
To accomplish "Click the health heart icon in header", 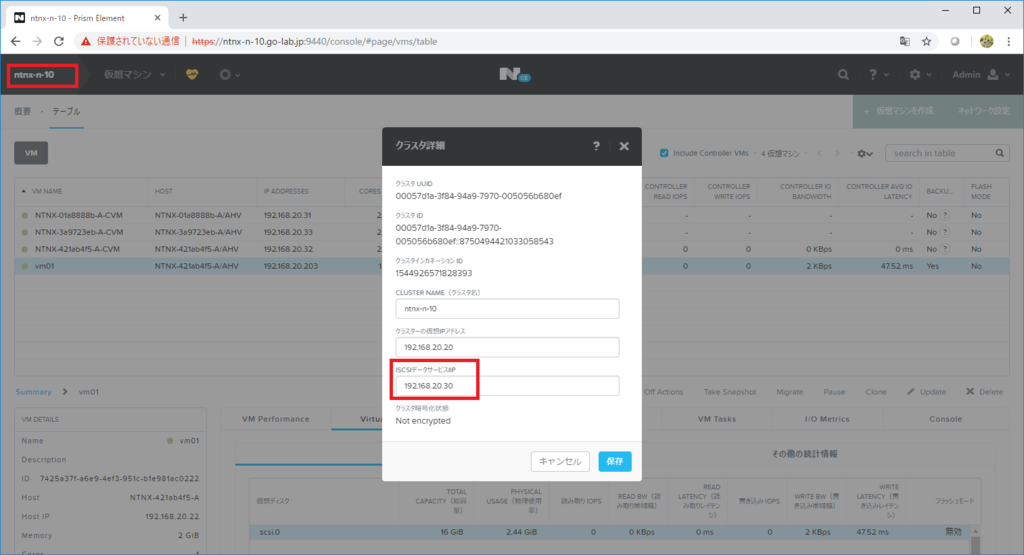I will [191, 74].
